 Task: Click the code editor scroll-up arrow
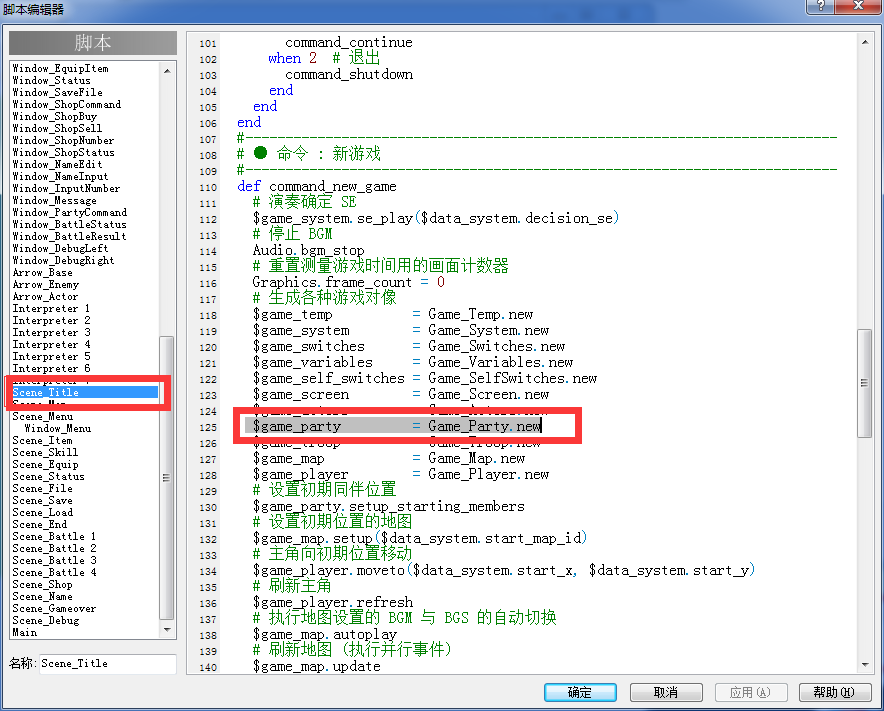(x=865, y=42)
